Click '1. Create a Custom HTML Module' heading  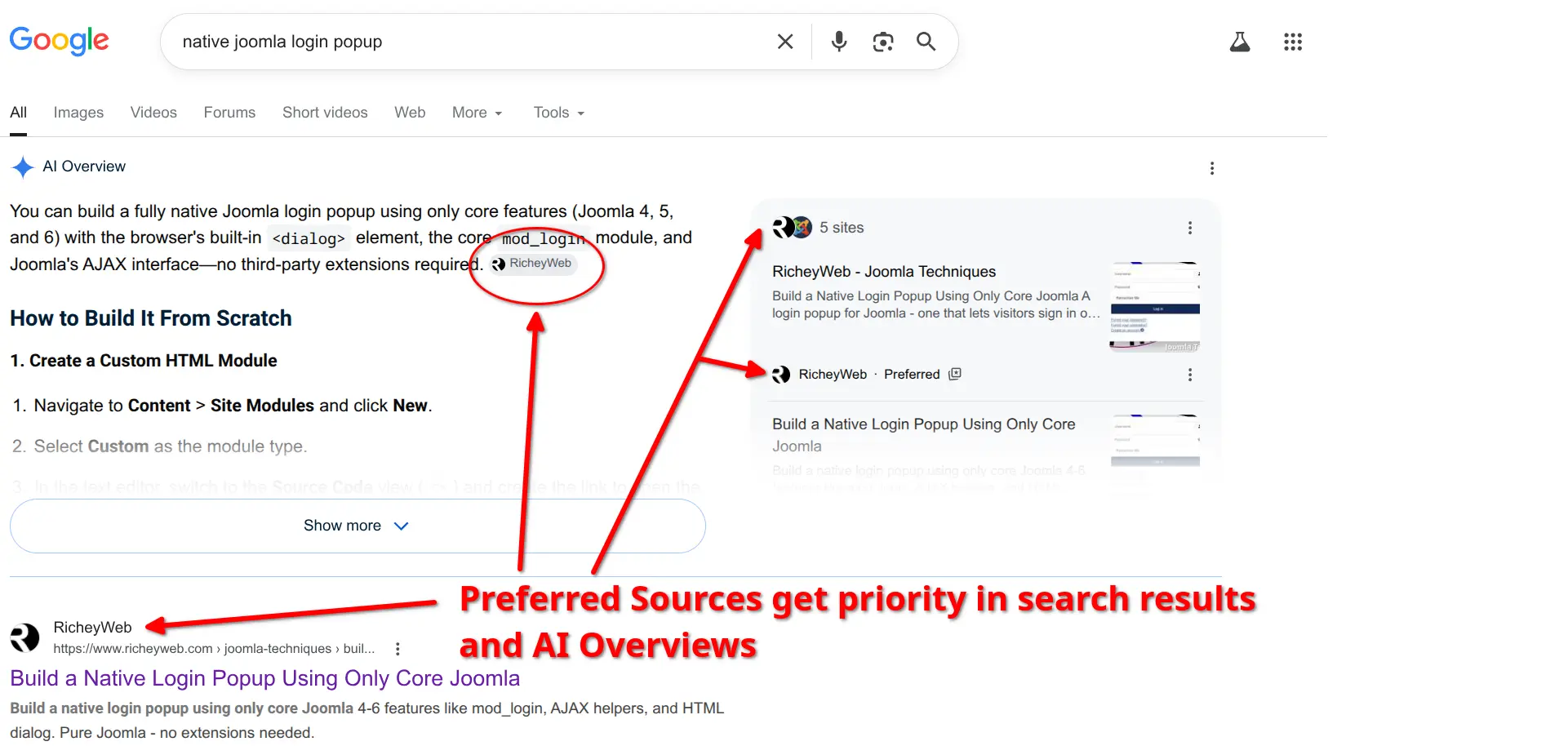[x=143, y=361]
